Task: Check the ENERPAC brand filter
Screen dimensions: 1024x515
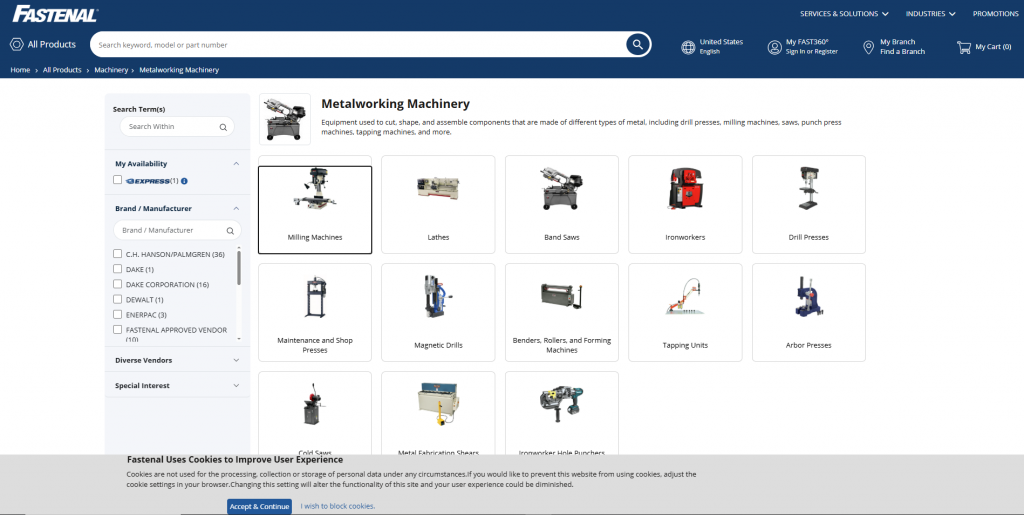Action: pos(118,314)
